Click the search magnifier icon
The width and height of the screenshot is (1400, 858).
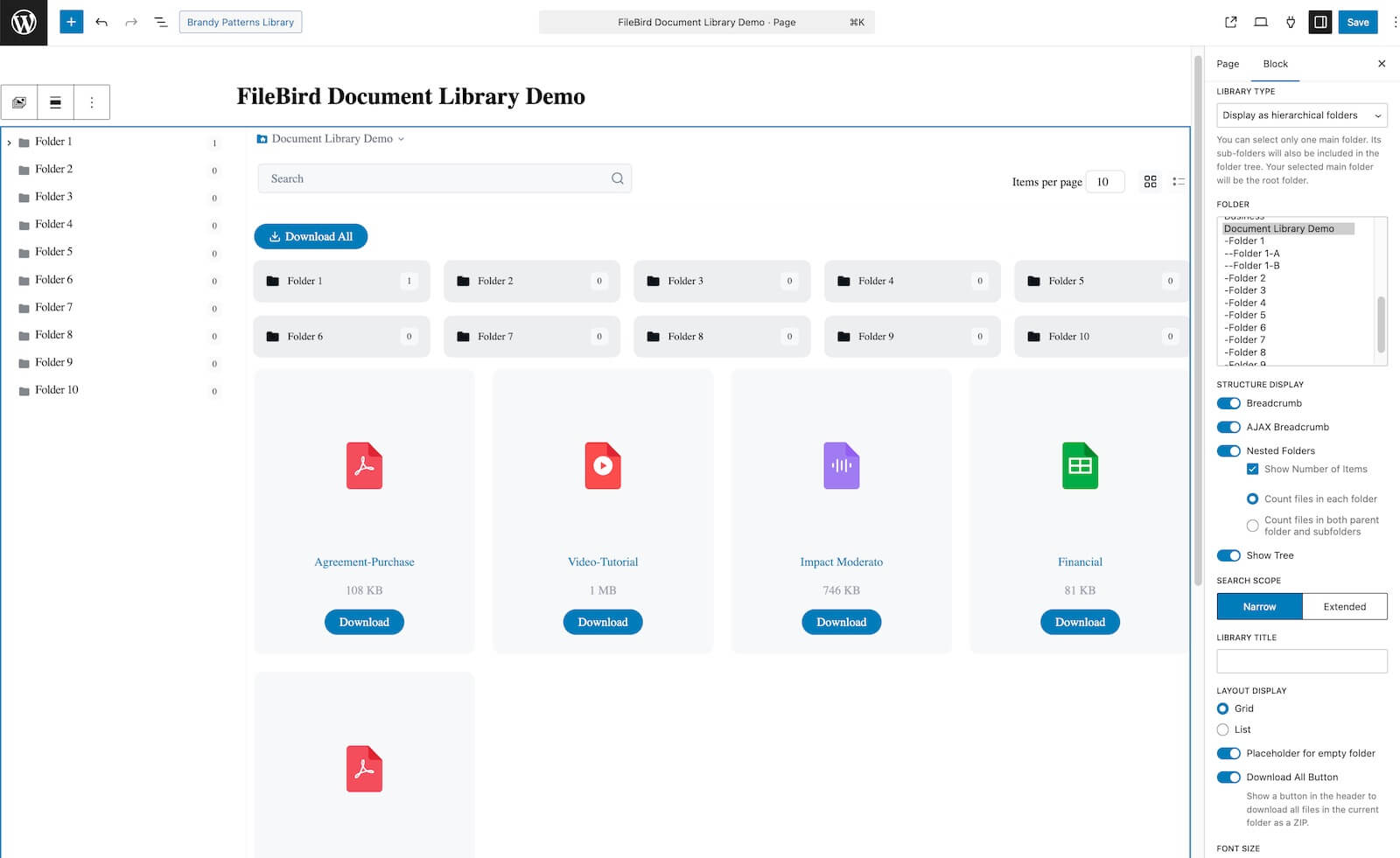click(x=618, y=178)
